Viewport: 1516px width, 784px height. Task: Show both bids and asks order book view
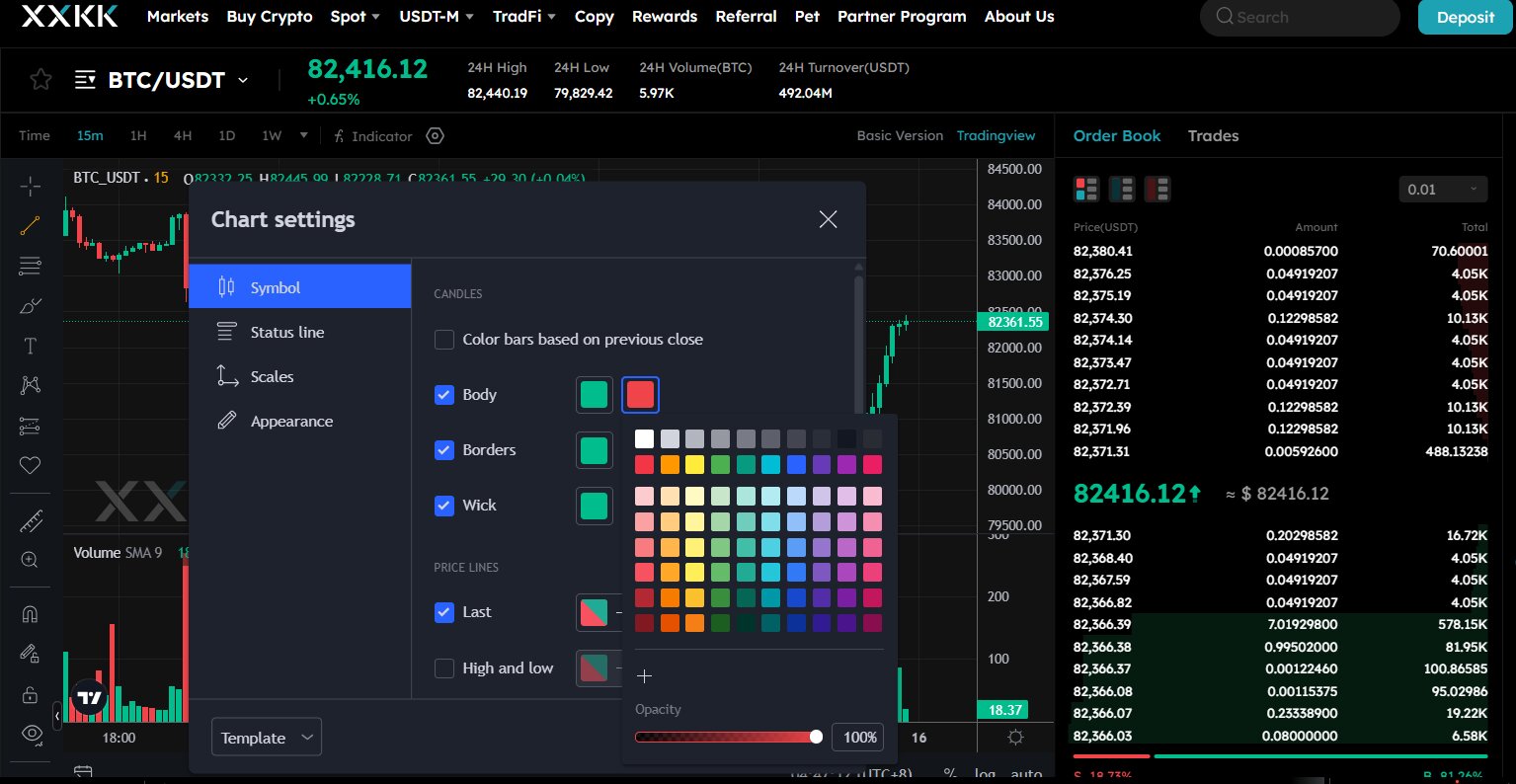[x=1086, y=189]
